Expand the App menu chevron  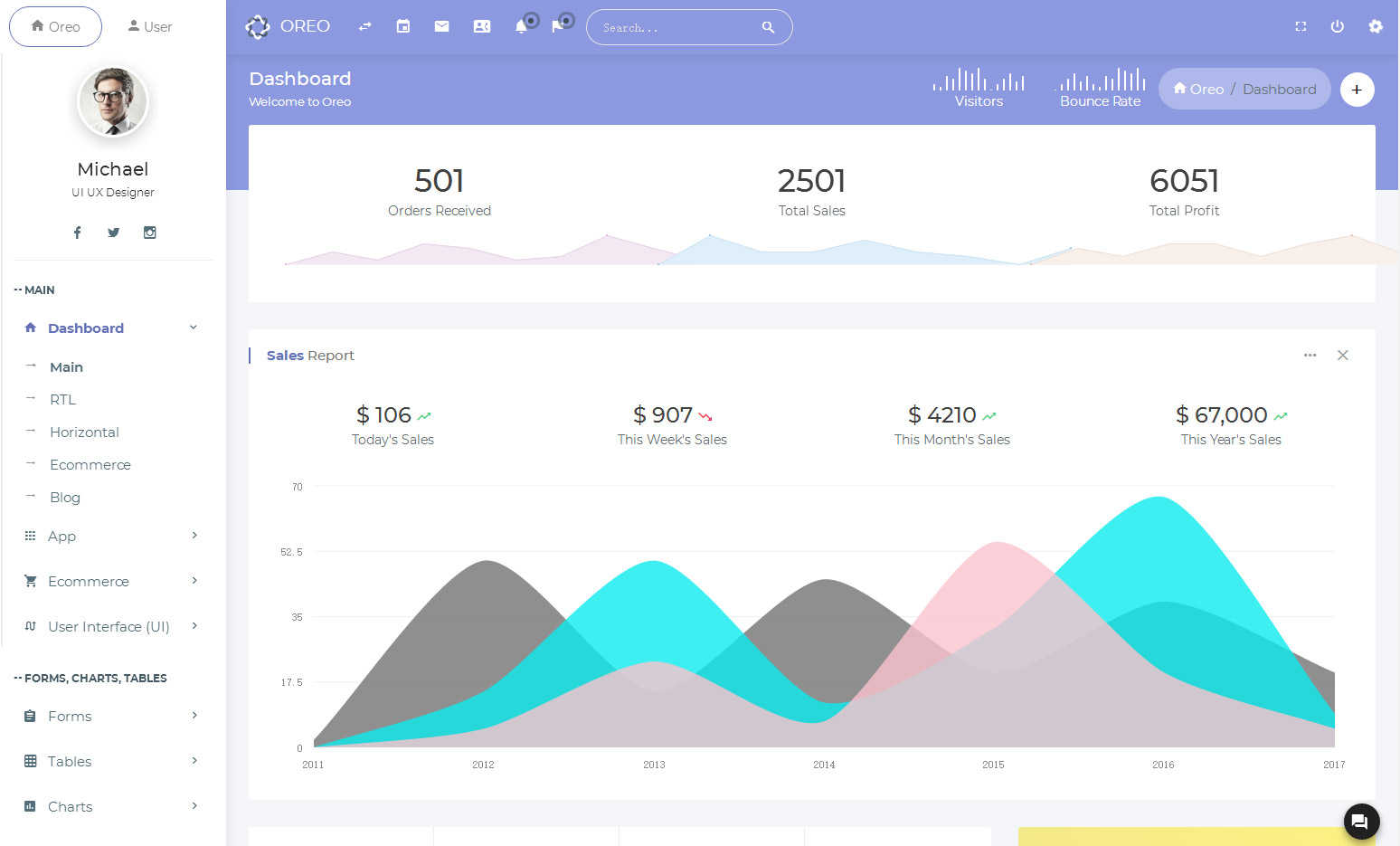coord(194,536)
